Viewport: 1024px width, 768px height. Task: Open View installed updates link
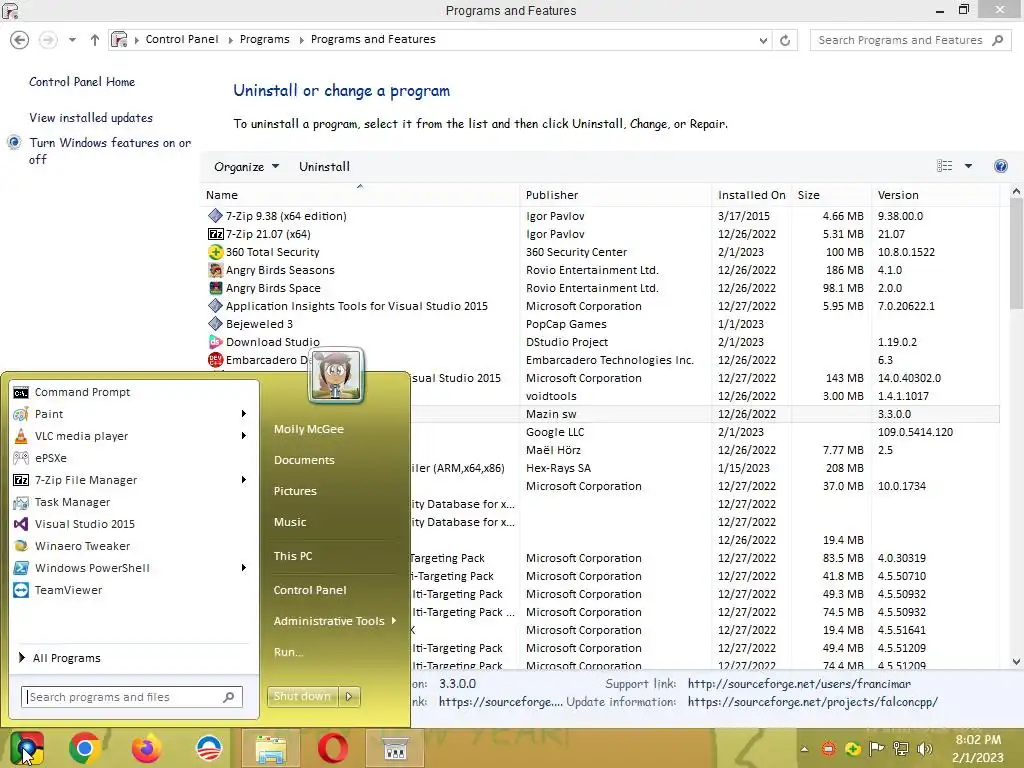[91, 118]
